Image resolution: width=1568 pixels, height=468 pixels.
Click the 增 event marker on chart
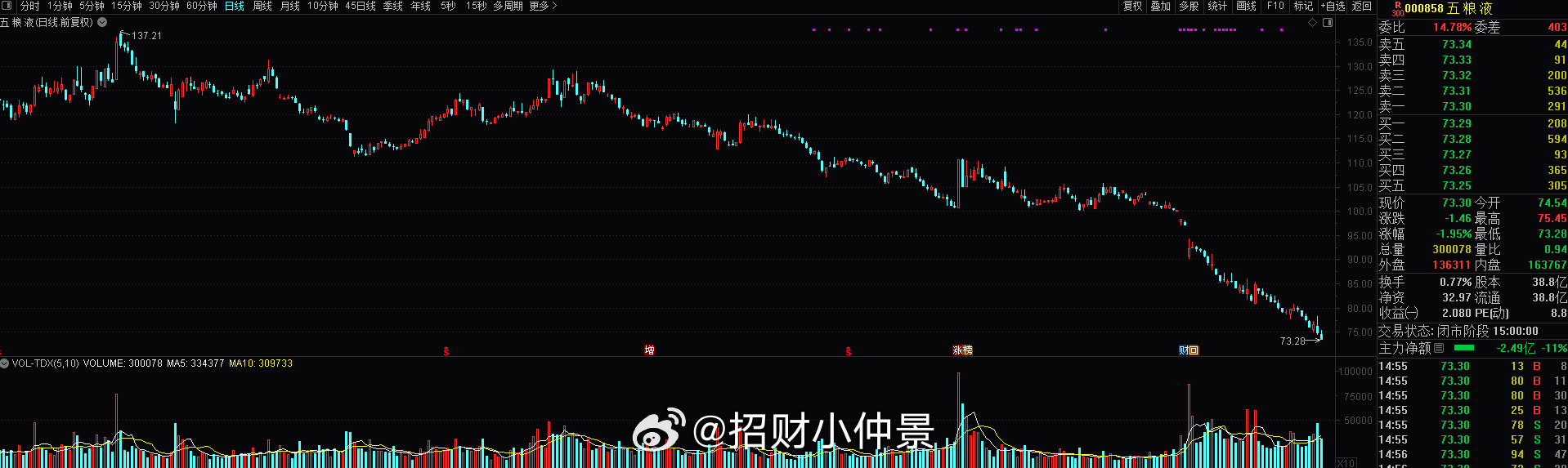pyautogui.click(x=649, y=350)
